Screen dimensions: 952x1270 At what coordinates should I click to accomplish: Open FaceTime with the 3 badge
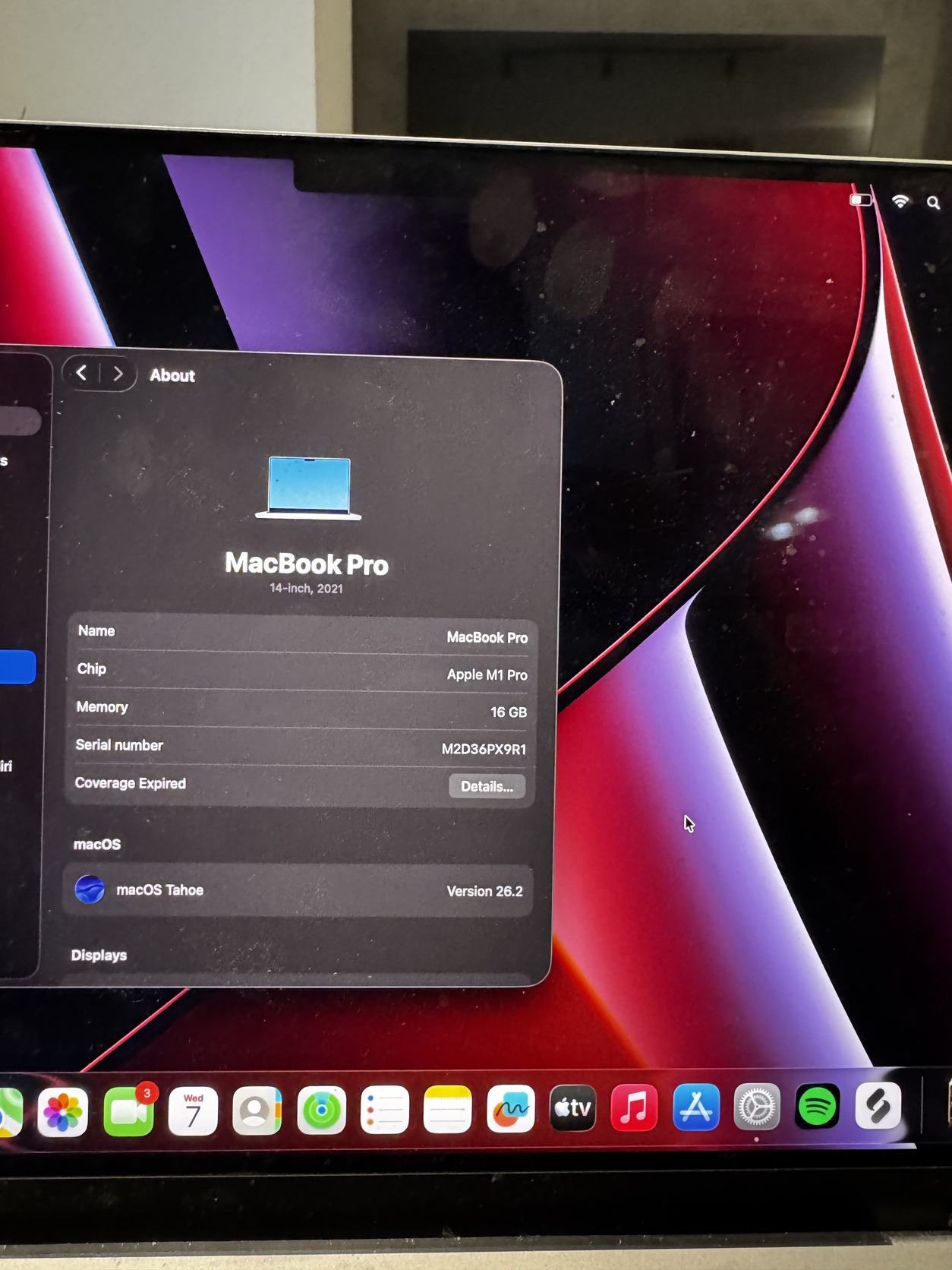128,1110
